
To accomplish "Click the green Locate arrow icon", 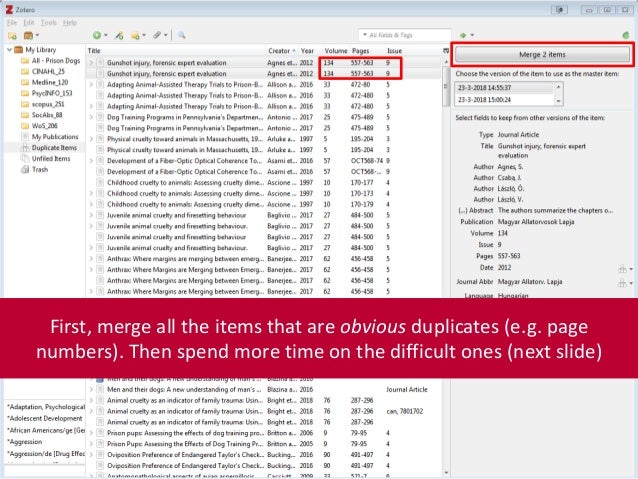I will [463, 35].
